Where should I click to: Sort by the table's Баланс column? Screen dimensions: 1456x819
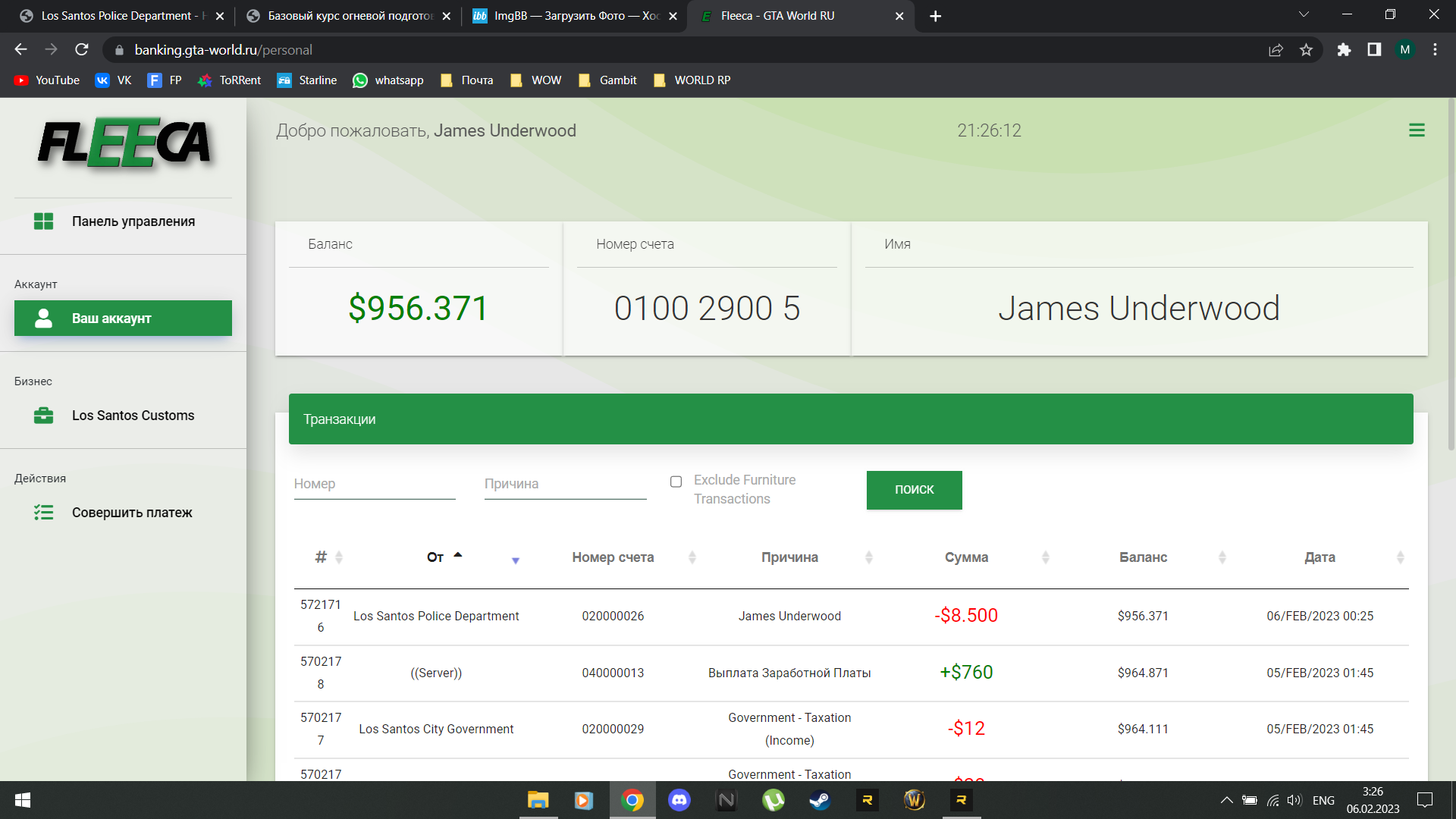click(1222, 557)
